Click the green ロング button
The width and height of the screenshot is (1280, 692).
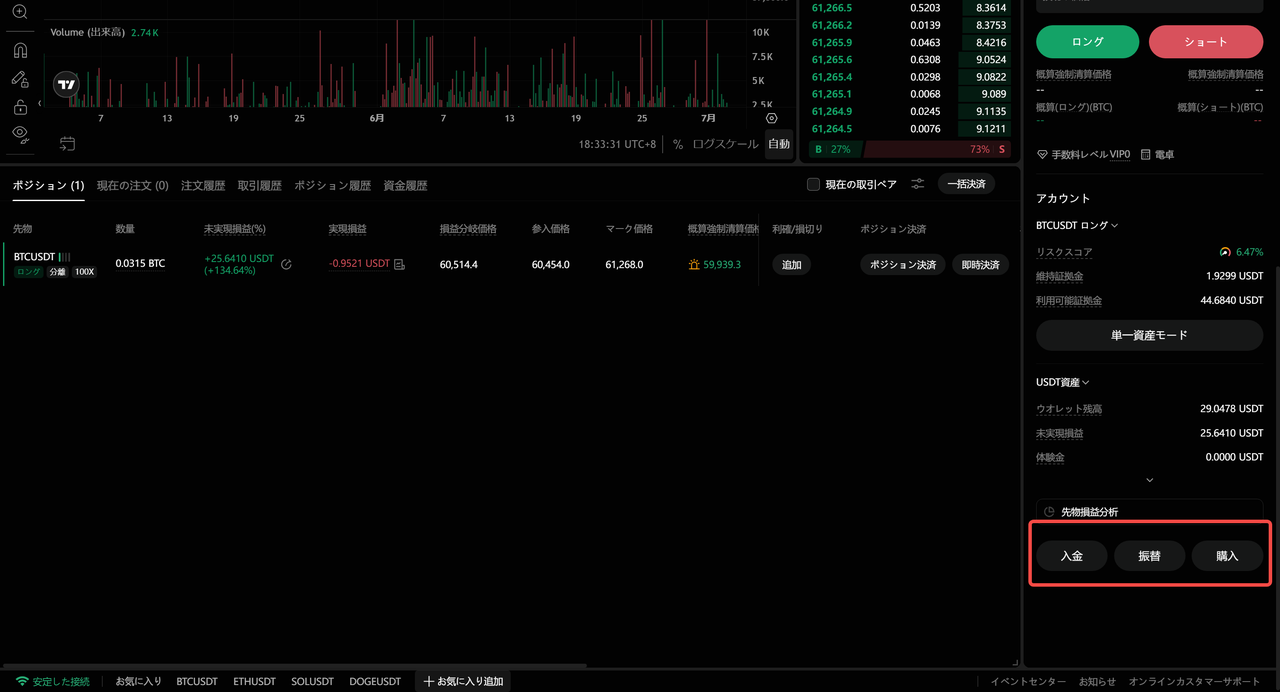coord(1087,42)
